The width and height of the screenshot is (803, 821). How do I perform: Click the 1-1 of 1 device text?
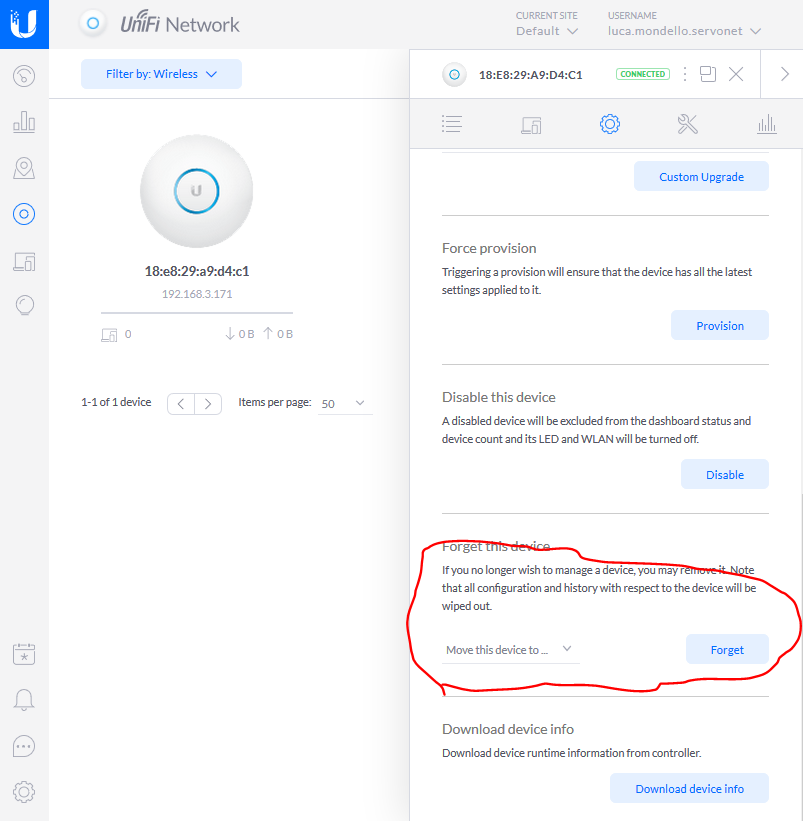tap(116, 402)
